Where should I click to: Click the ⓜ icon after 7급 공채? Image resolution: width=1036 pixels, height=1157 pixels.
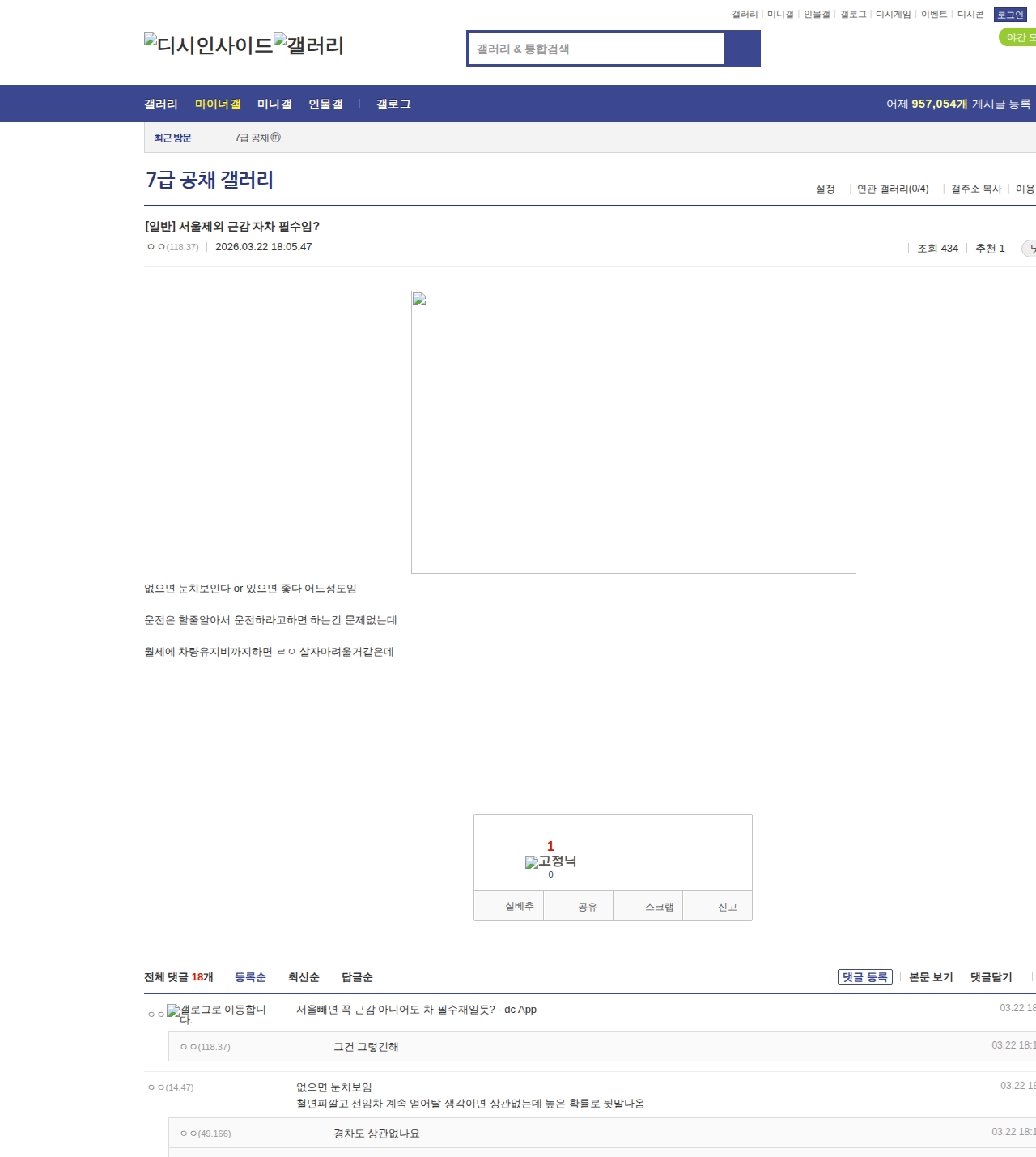276,138
